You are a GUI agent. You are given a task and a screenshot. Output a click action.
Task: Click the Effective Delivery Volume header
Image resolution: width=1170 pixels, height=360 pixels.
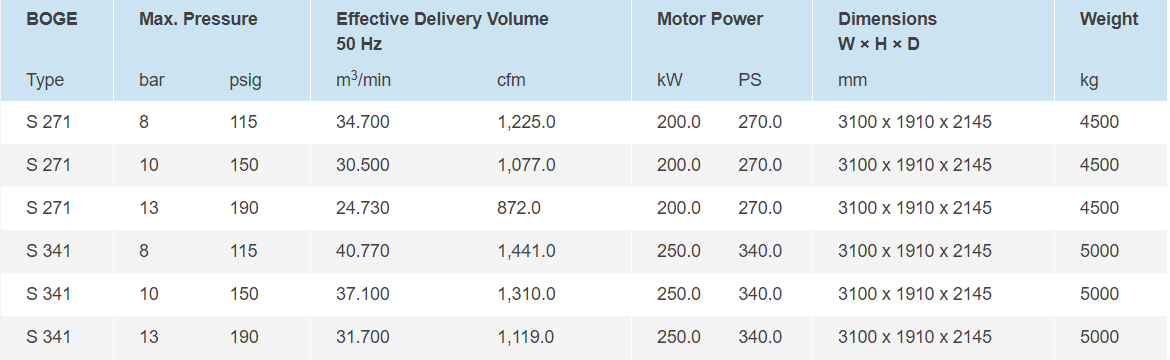[x=442, y=19]
